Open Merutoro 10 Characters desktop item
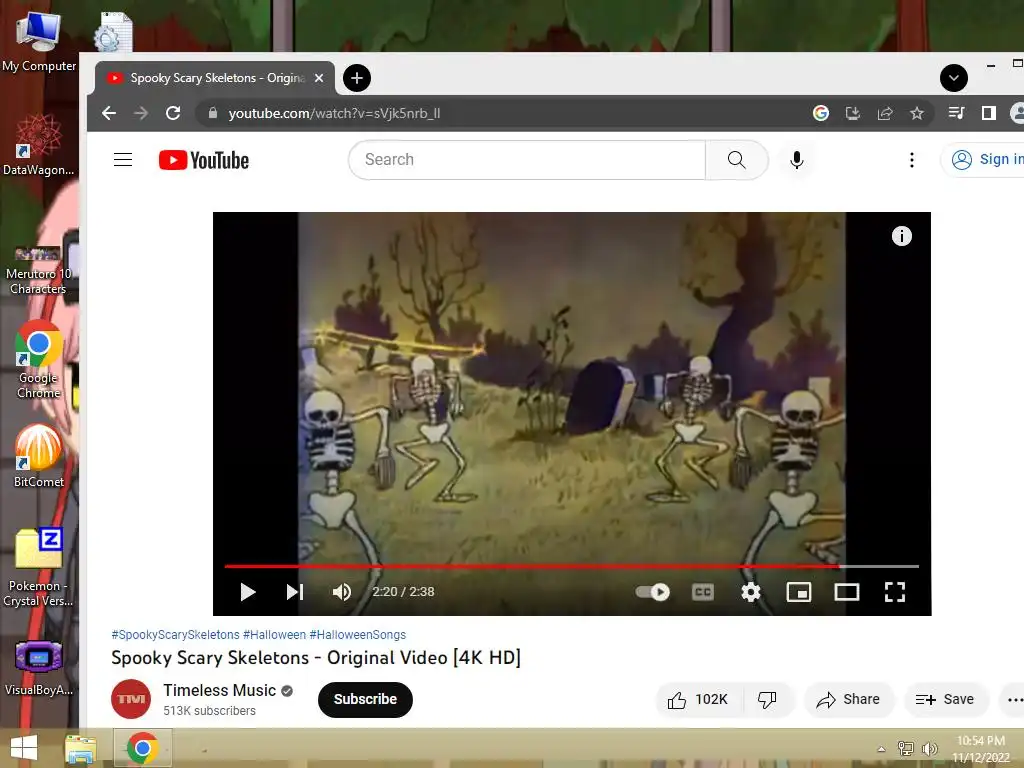Screen dimensions: 1024x768 click(x=38, y=270)
